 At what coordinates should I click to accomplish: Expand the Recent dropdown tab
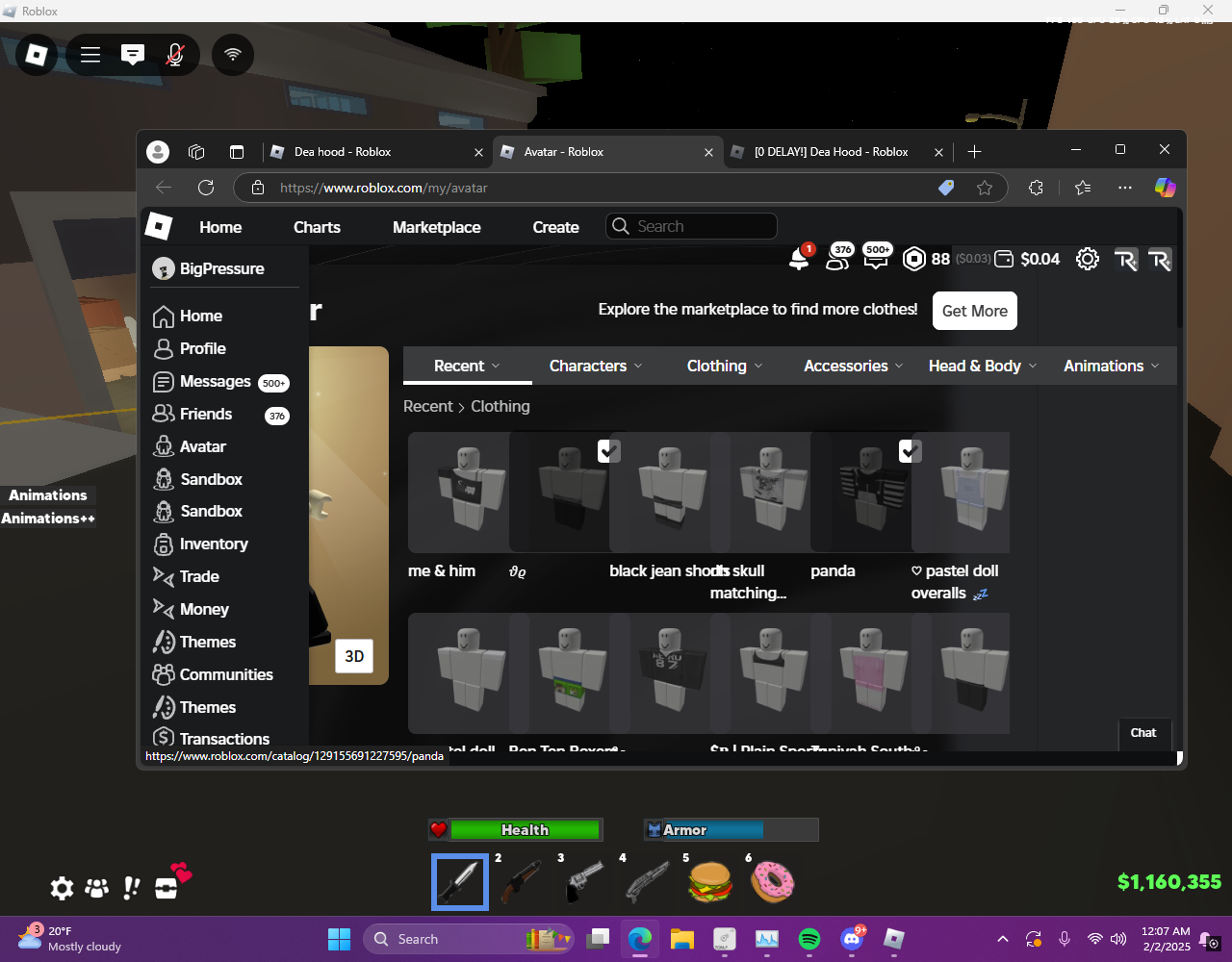tap(467, 366)
